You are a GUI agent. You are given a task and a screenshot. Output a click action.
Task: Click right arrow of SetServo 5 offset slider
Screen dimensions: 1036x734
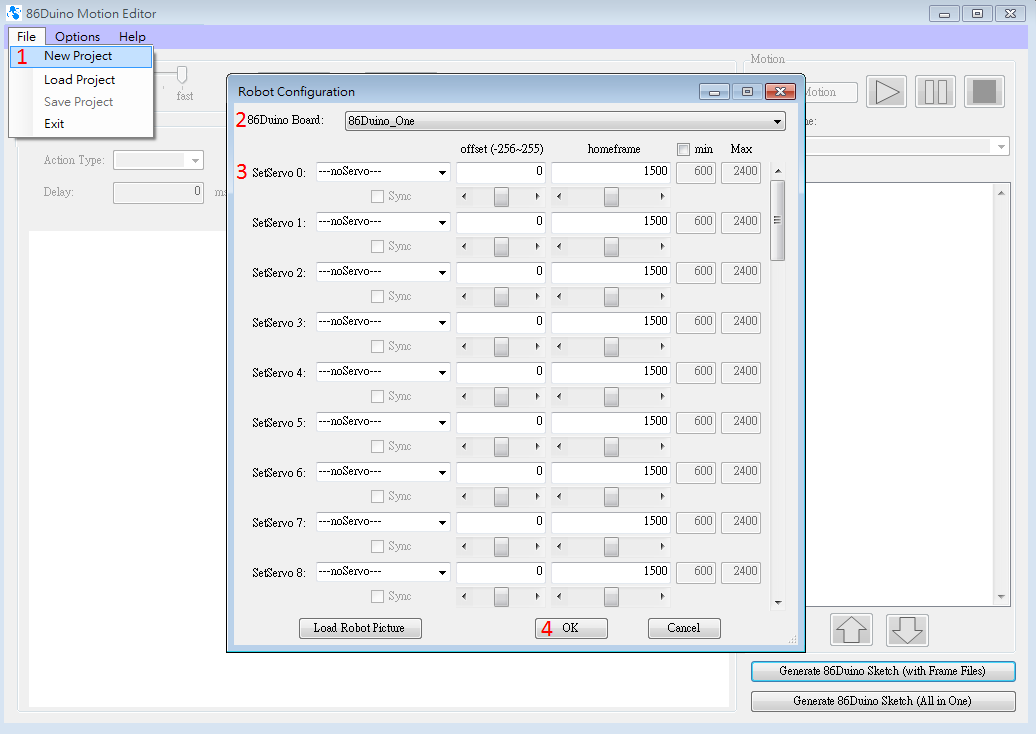click(537, 447)
